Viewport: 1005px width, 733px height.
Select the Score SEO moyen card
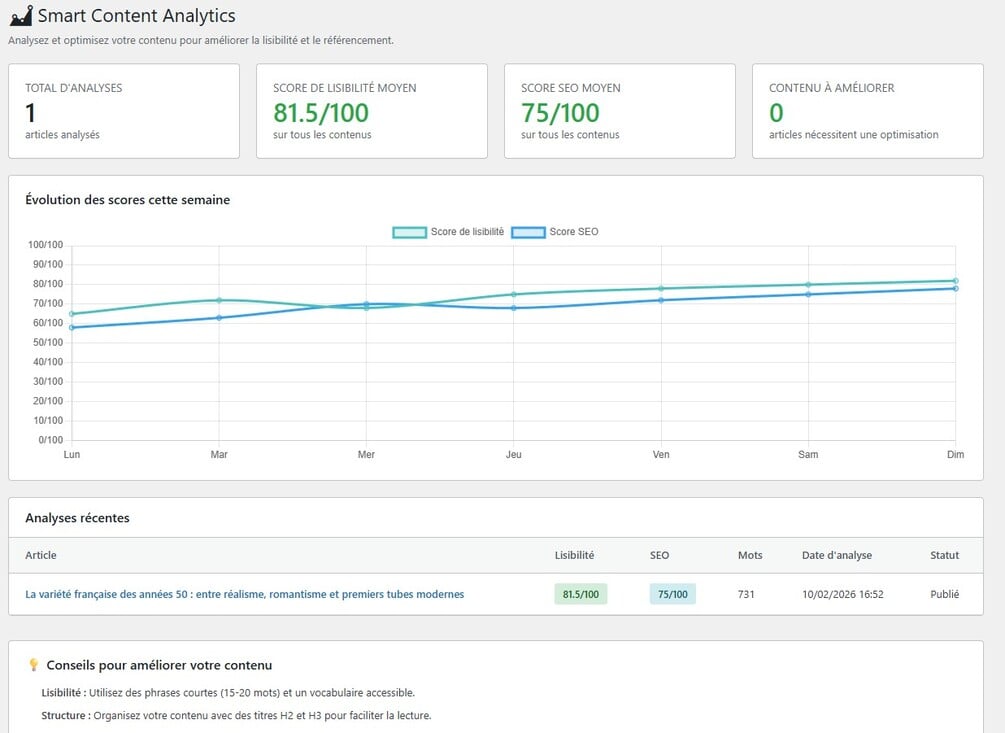pyautogui.click(x=620, y=111)
